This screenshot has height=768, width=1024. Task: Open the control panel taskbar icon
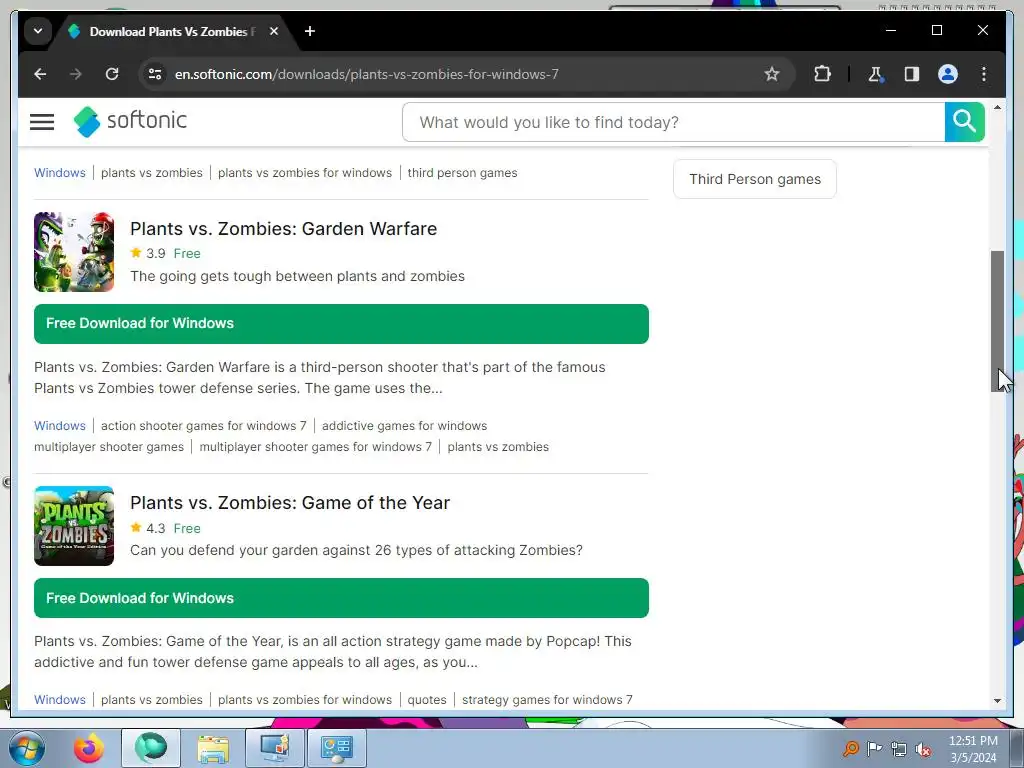coord(336,748)
